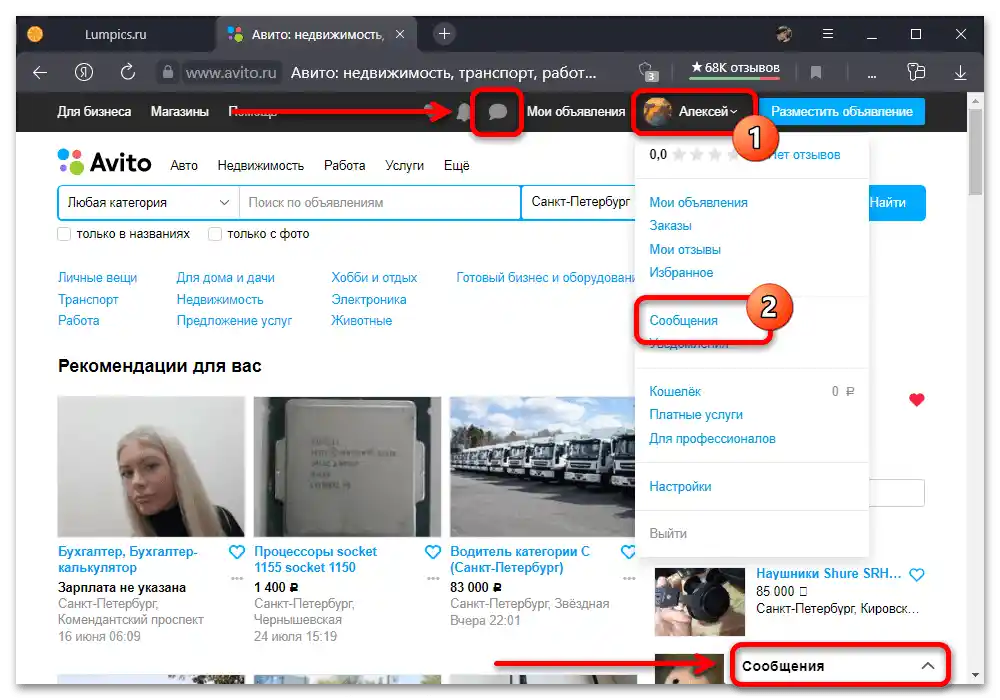Open more options for Бухгалтер listing
Screen dimensions: 1000x700
(237, 578)
